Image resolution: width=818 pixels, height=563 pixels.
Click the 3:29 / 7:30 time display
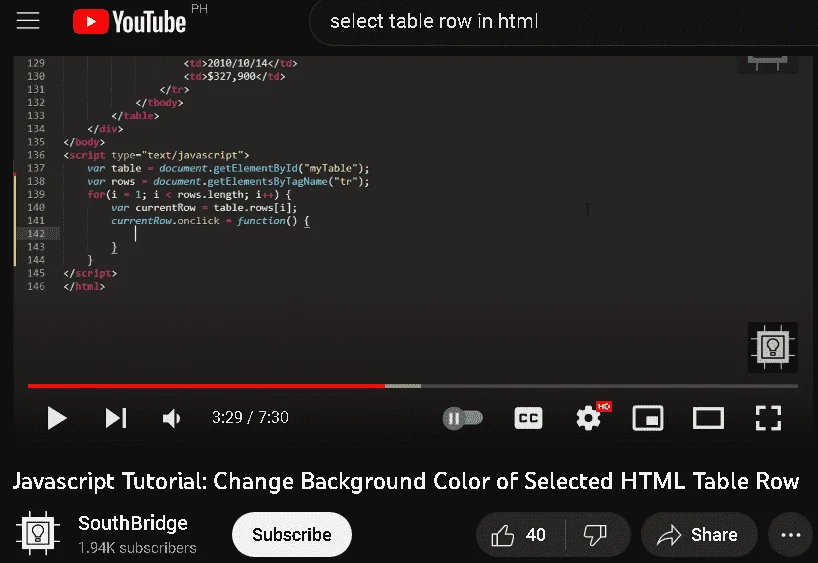click(x=250, y=417)
